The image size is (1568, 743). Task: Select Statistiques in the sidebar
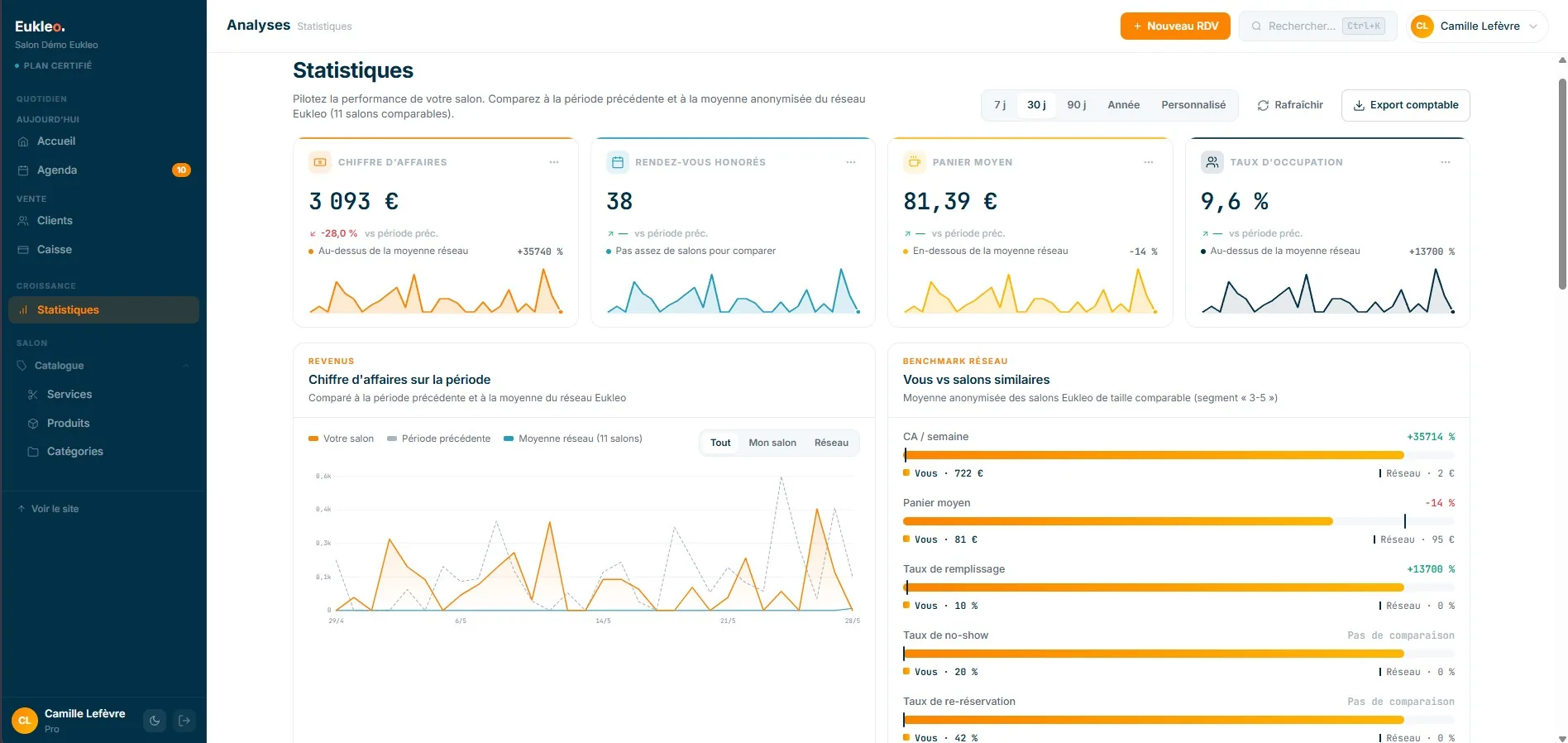(x=103, y=310)
